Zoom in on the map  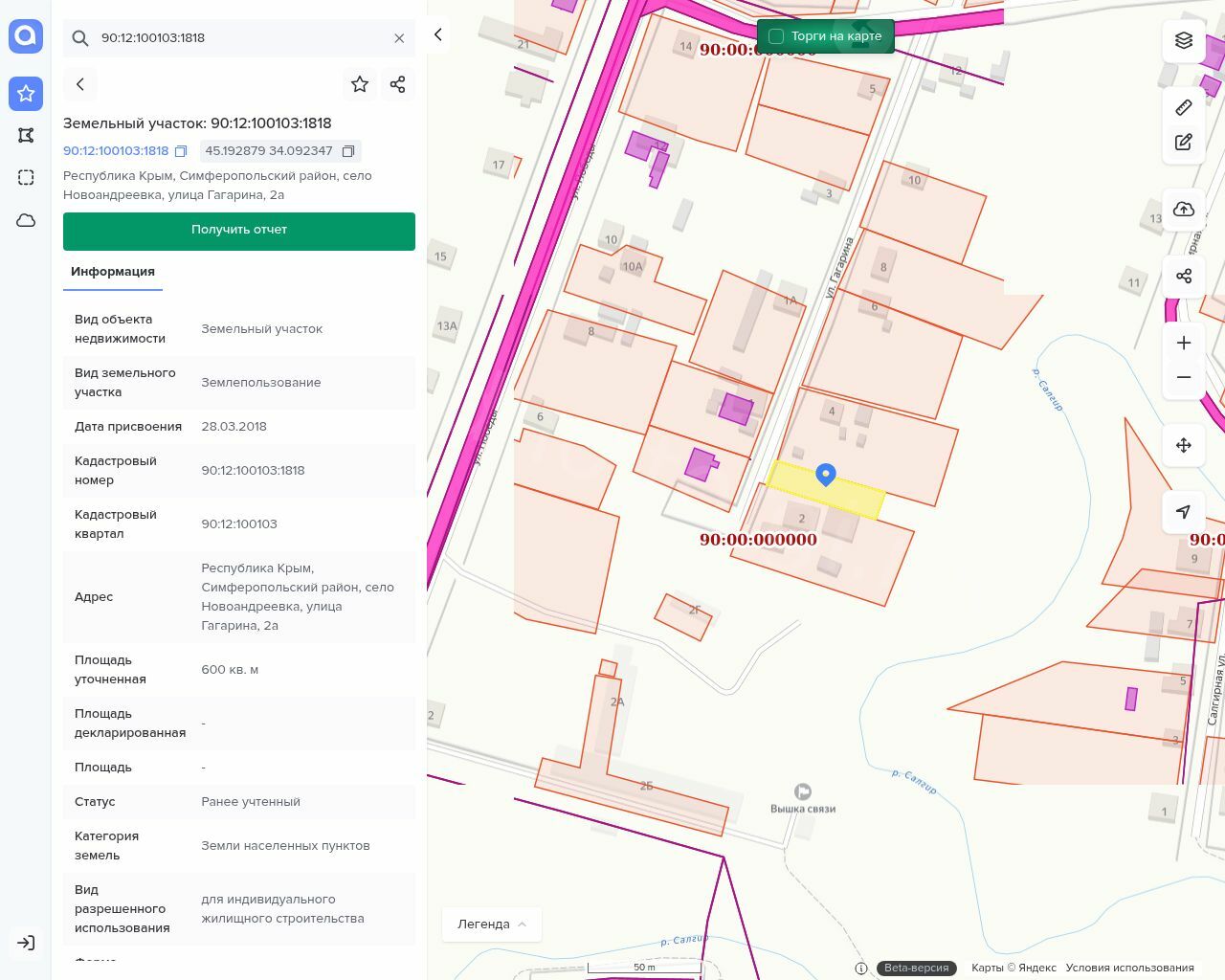[x=1183, y=343]
